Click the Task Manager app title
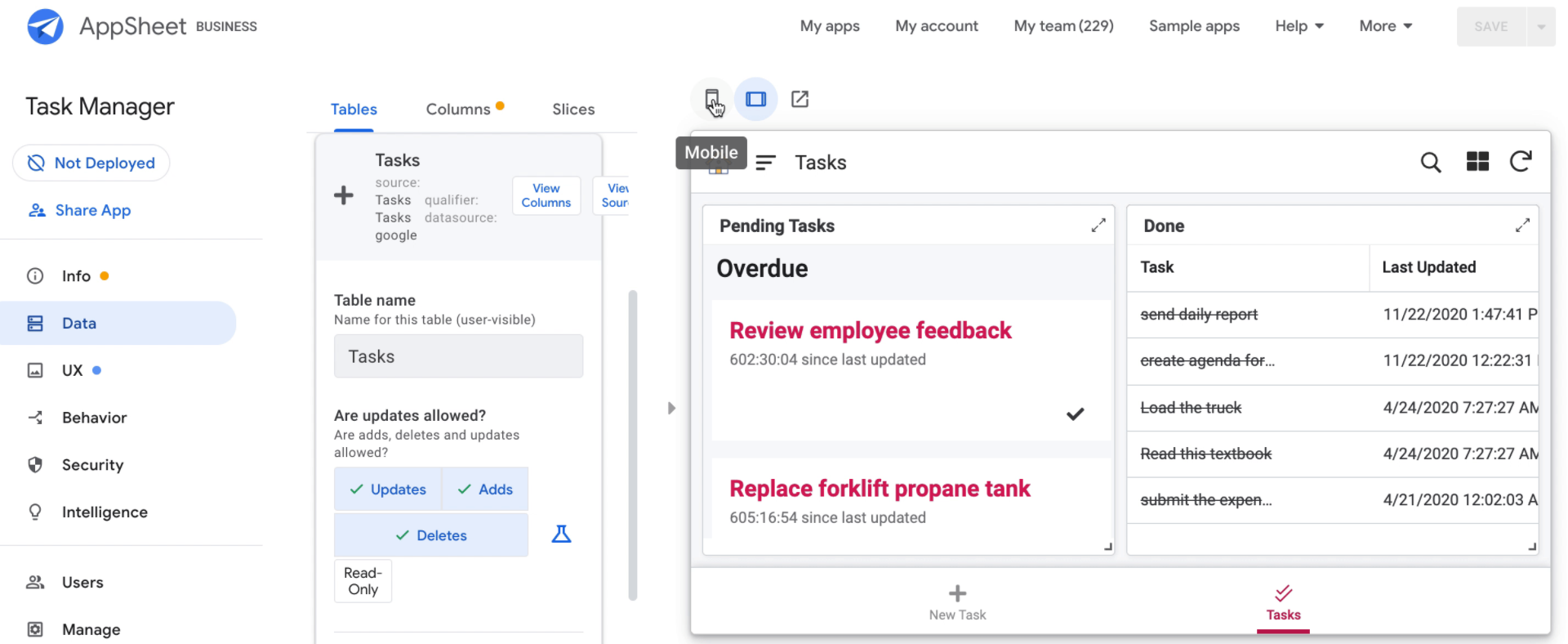The height and width of the screenshot is (644, 1568). tap(100, 106)
